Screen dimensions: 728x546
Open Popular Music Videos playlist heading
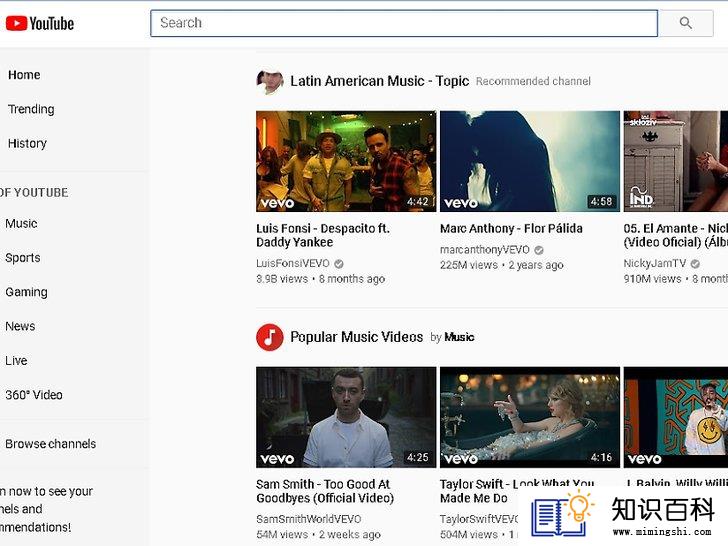pyautogui.click(x=357, y=337)
